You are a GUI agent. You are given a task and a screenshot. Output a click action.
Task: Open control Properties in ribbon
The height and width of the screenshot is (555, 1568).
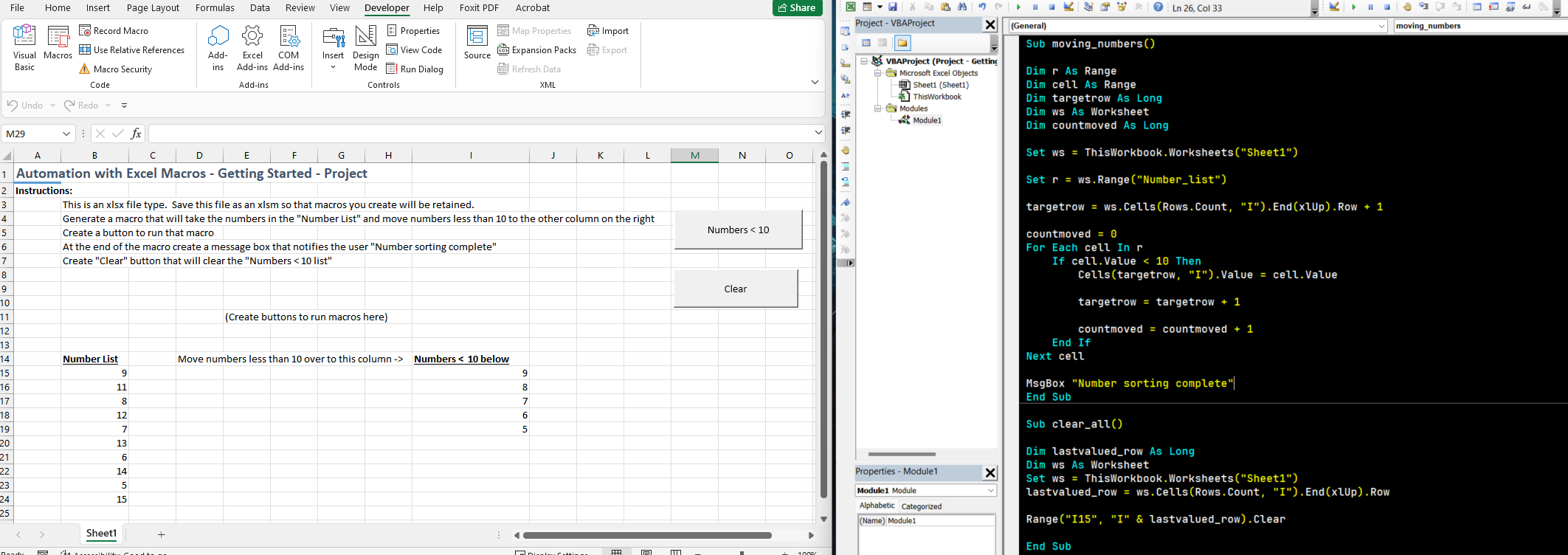pyautogui.click(x=413, y=30)
